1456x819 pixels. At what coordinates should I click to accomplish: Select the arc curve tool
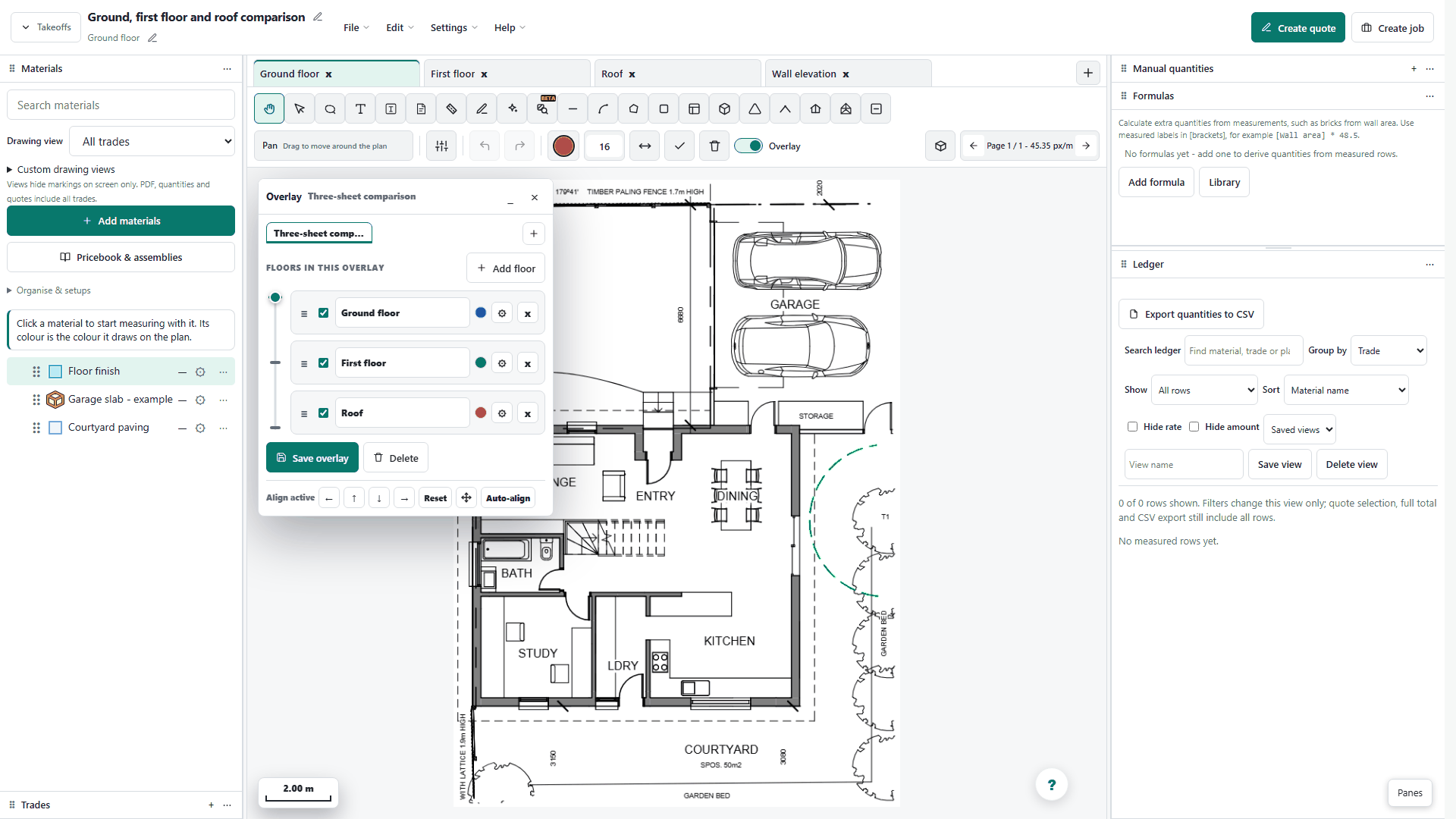pos(603,109)
